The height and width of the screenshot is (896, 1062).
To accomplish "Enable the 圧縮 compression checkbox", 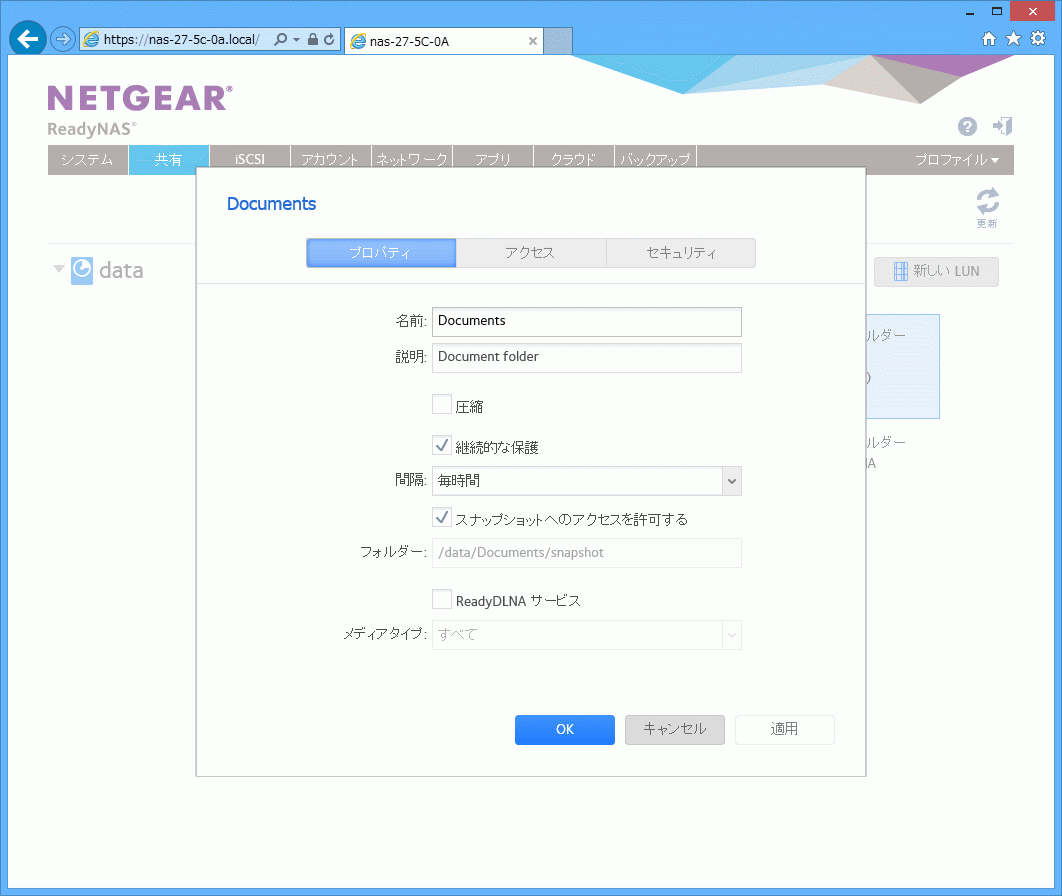I will 442,404.
